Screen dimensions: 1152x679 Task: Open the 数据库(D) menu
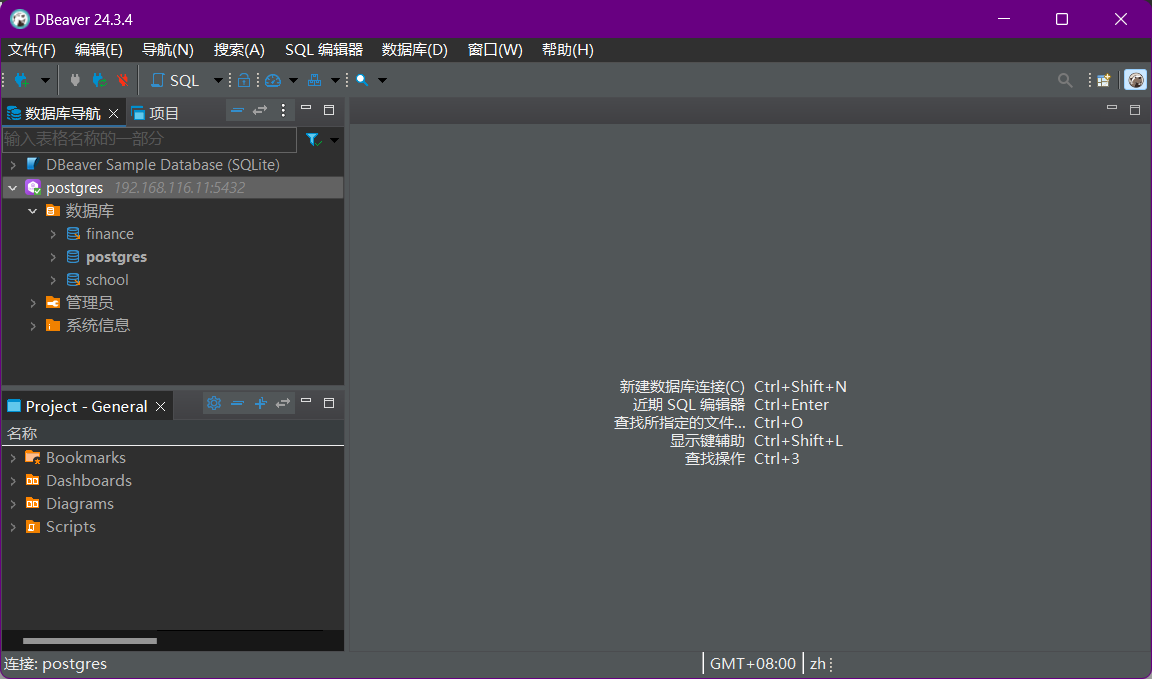(x=414, y=50)
